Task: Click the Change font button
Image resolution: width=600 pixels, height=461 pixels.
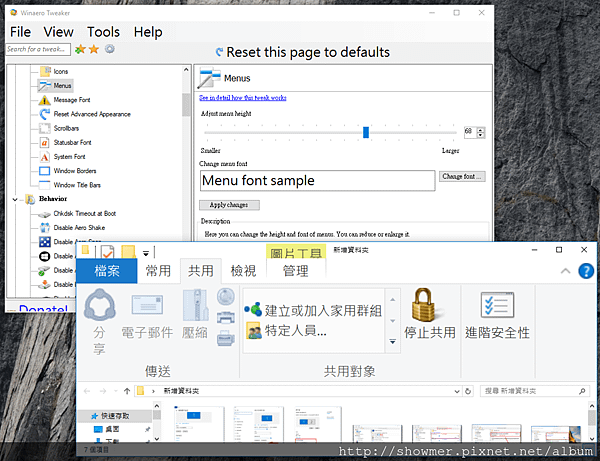Action: tap(462, 176)
